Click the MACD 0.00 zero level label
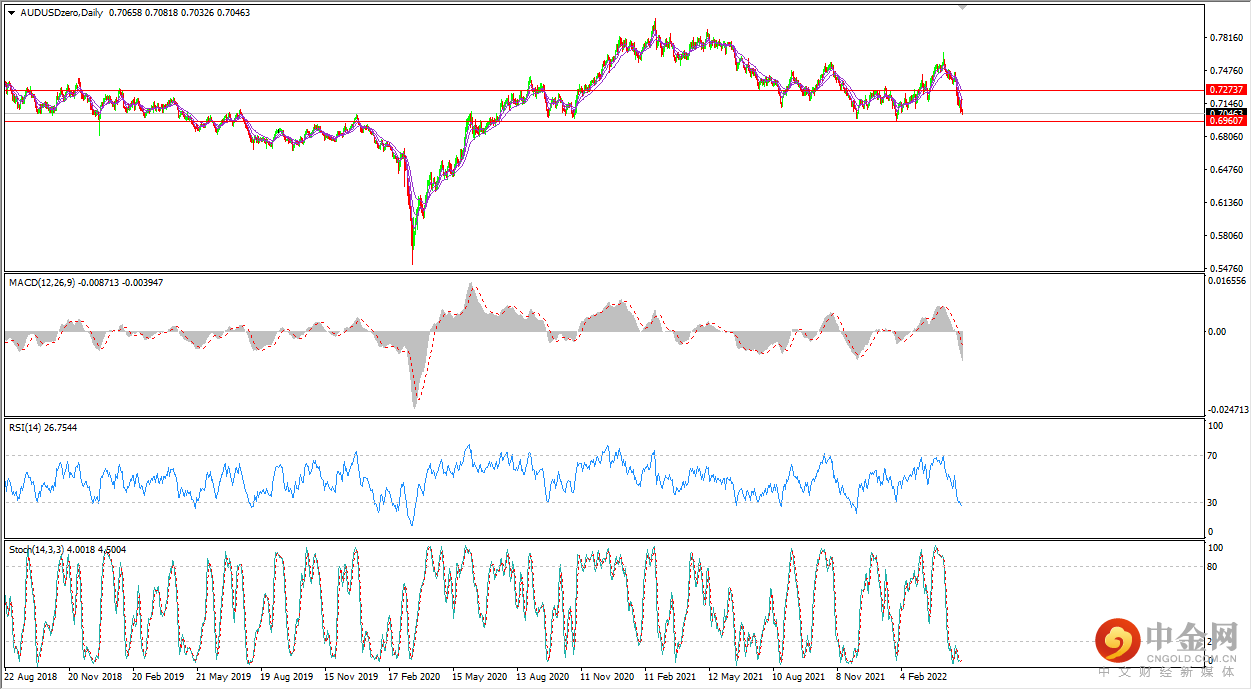This screenshot has height=690, width=1252. [x=1217, y=332]
